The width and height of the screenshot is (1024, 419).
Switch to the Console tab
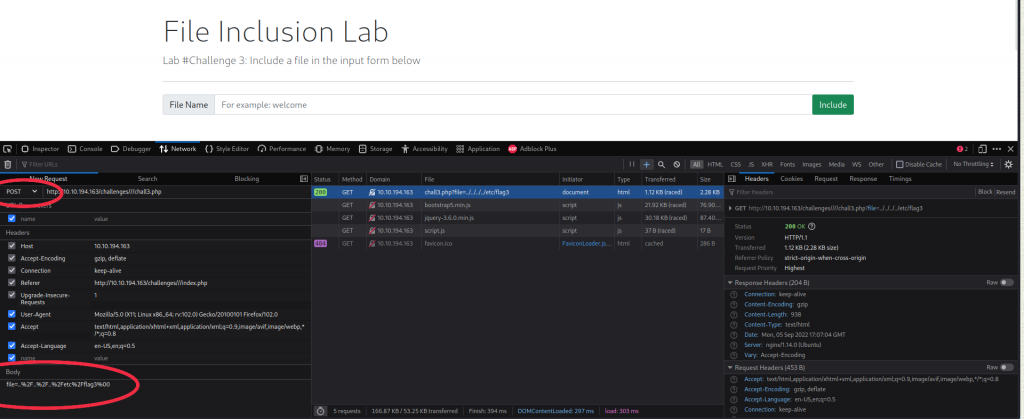(x=86, y=149)
